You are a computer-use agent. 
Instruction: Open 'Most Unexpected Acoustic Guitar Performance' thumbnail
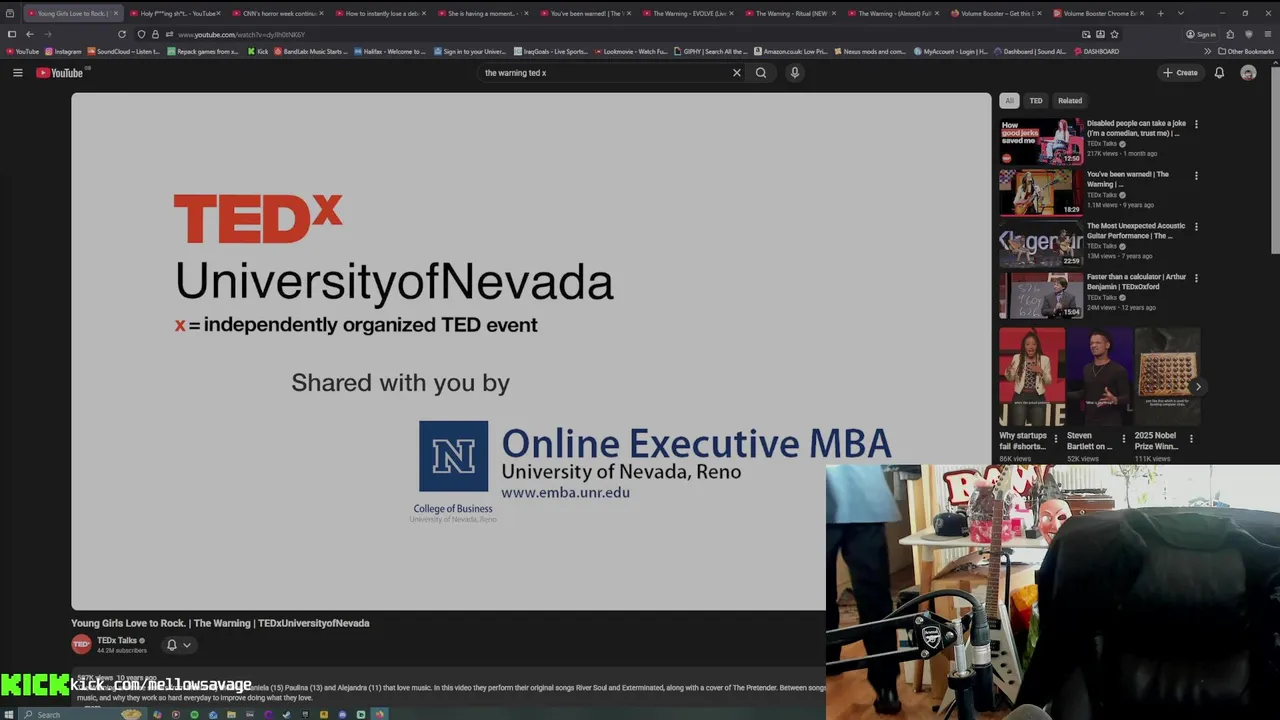1041,243
